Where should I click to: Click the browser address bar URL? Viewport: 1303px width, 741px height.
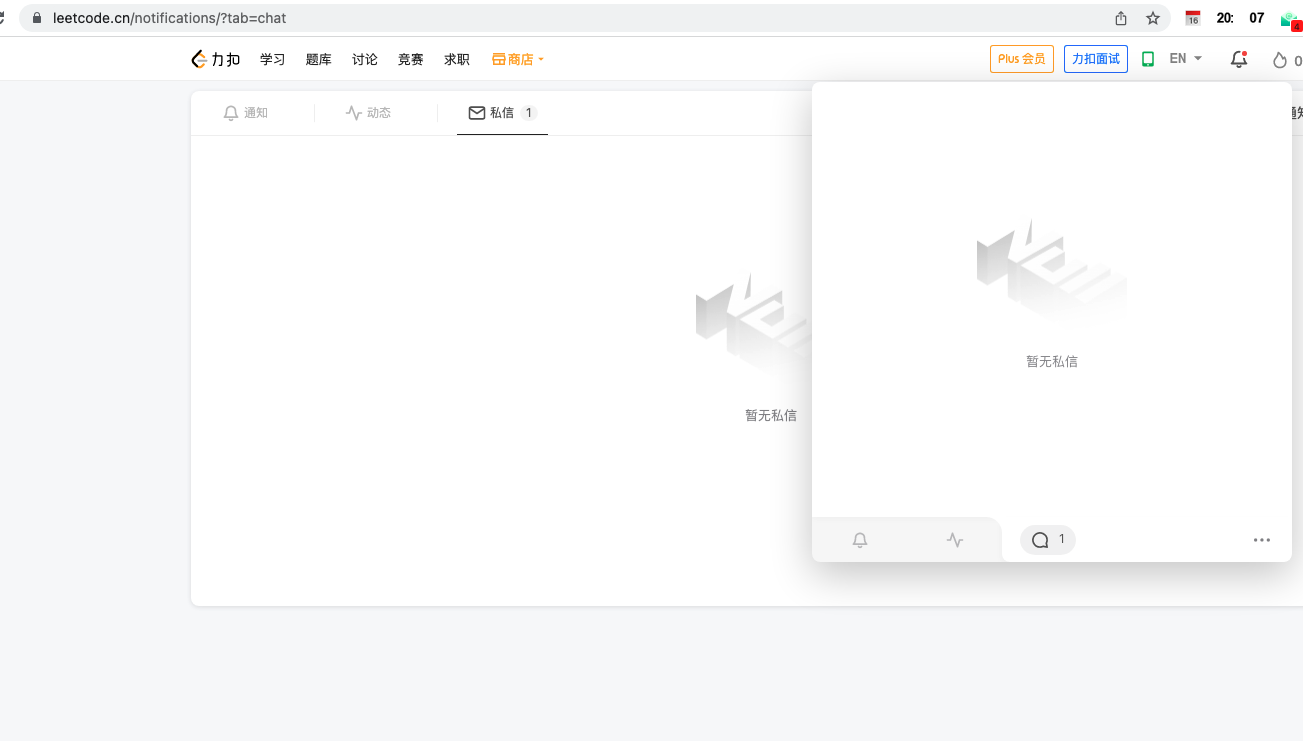(170, 18)
